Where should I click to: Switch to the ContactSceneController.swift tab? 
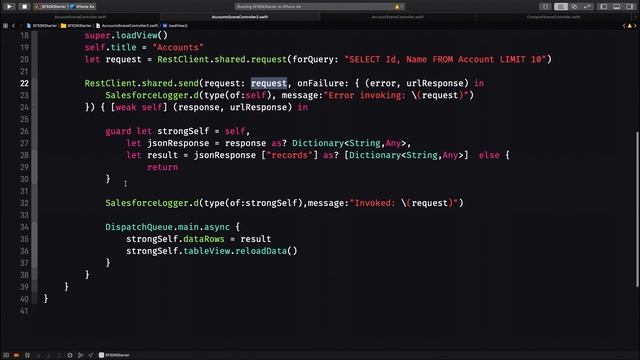pyautogui.click(x=553, y=17)
